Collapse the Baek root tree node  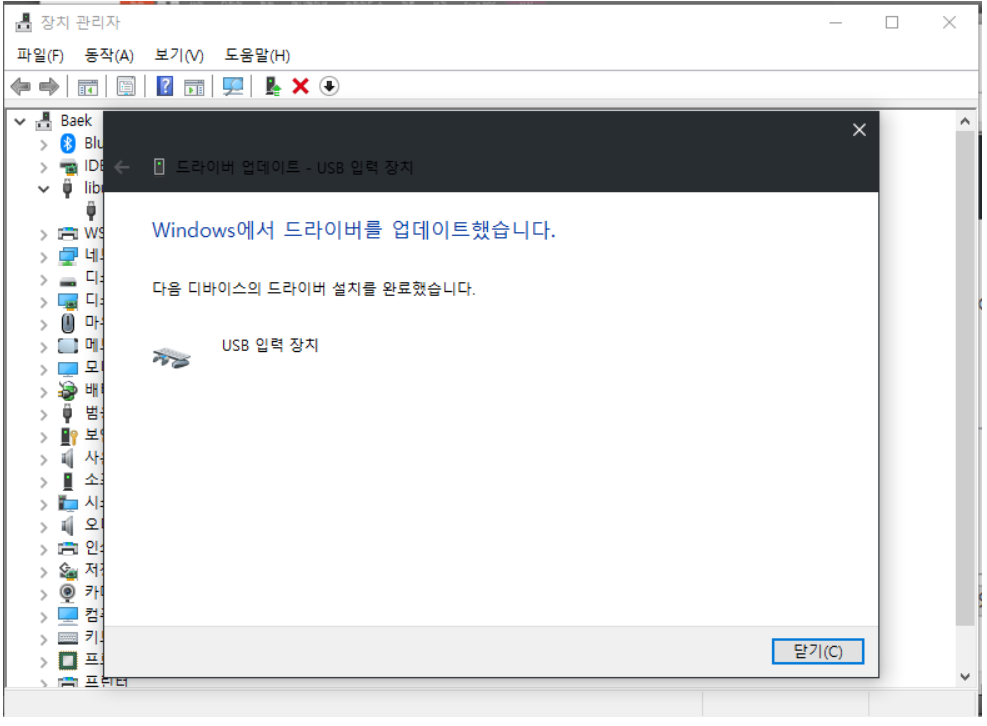pyautogui.click(x=20, y=119)
